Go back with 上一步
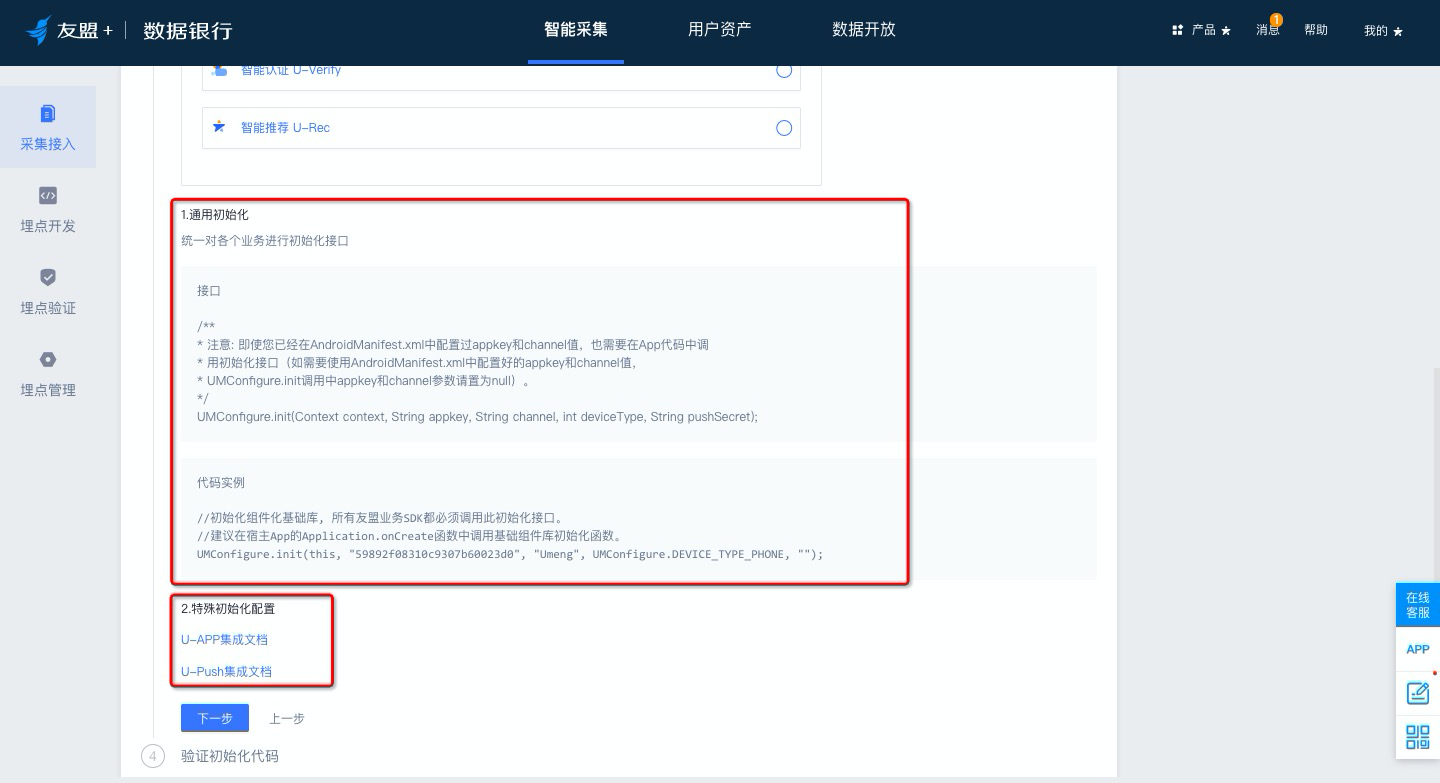Viewport: 1440px width, 783px height. 287,718
